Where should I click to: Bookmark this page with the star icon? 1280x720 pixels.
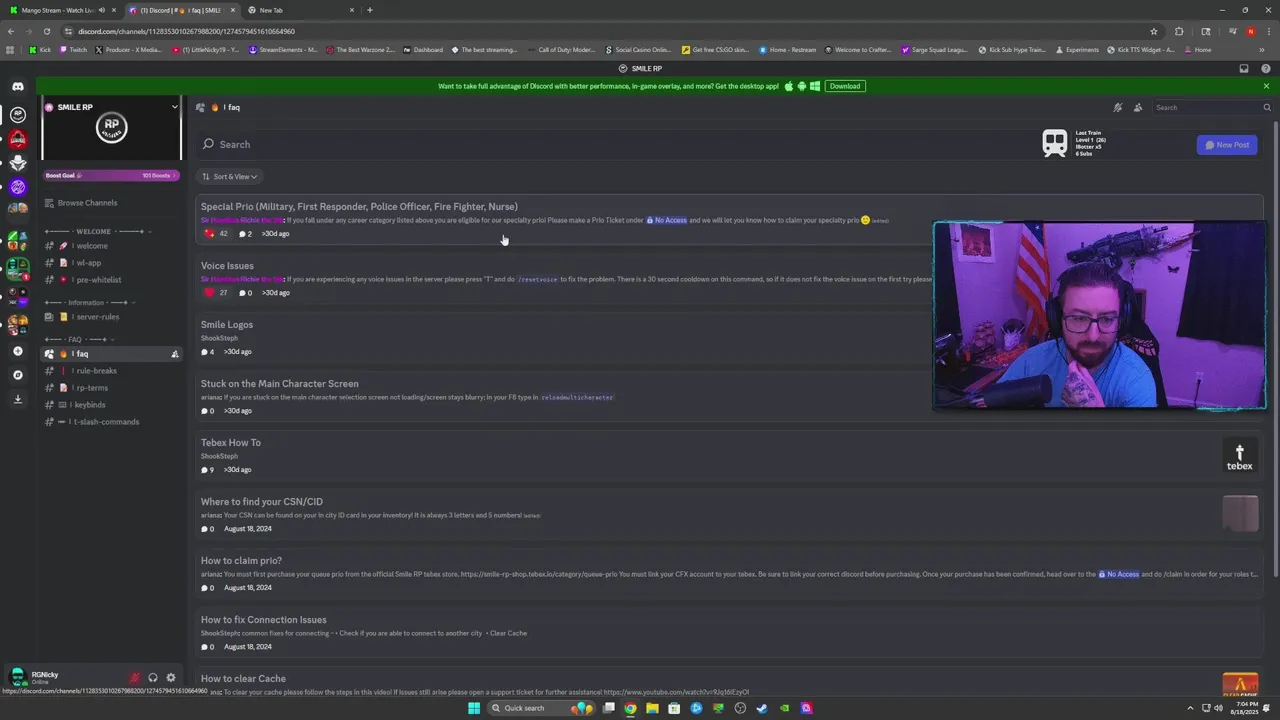(x=1154, y=31)
